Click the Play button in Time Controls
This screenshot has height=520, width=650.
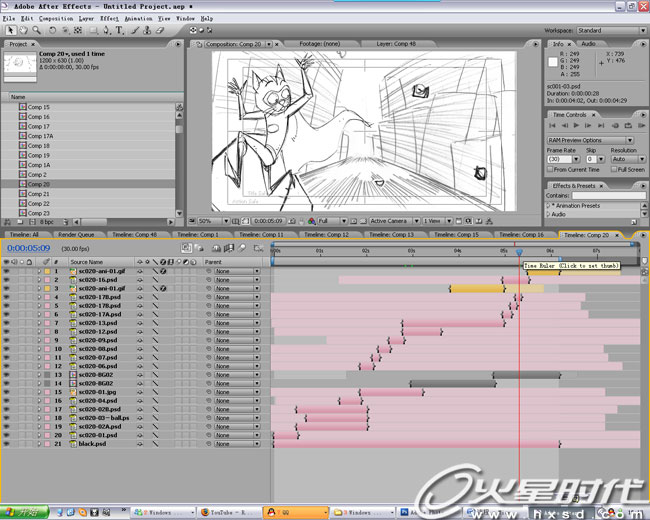[576, 125]
